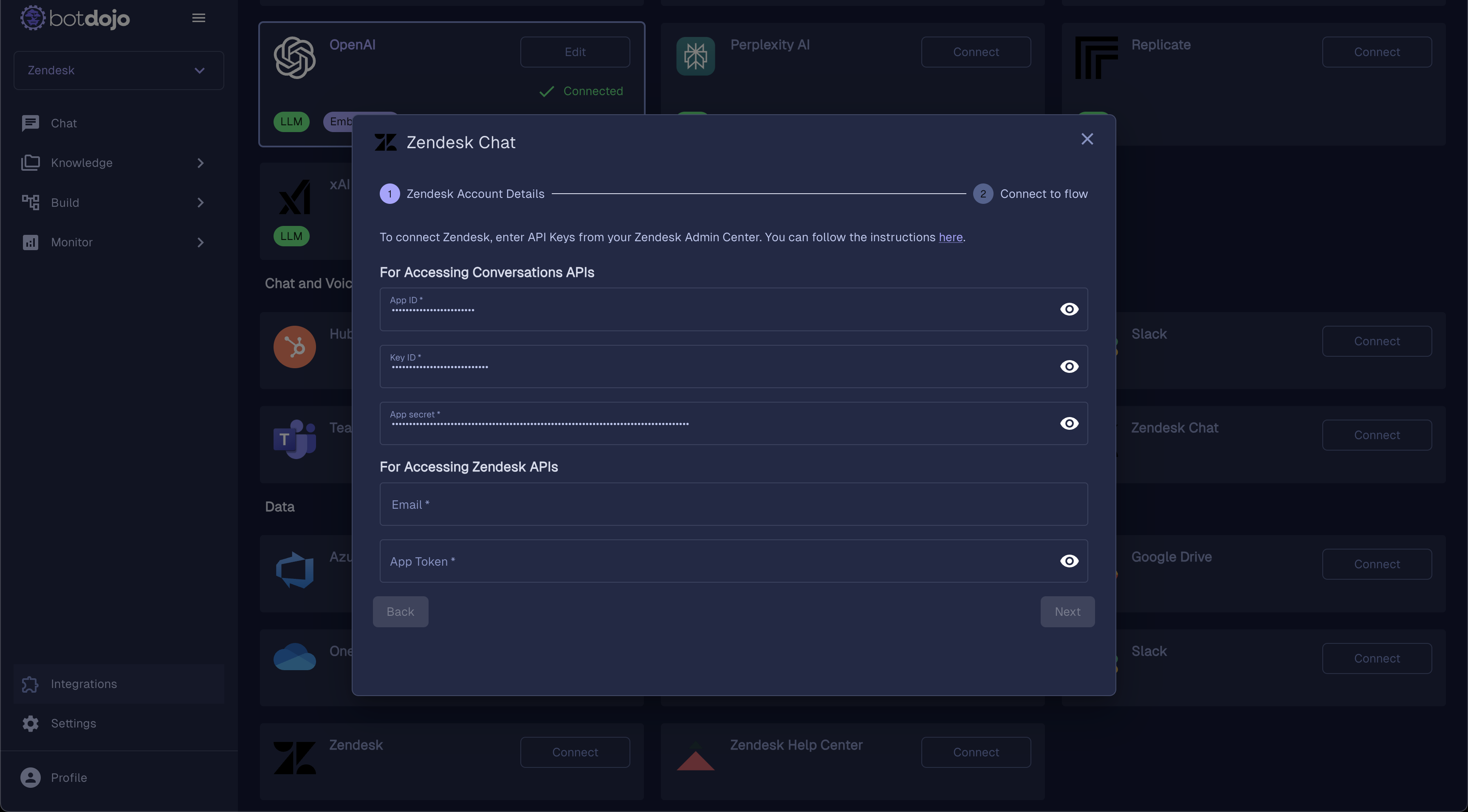Click the xAI logo icon
1468x812 pixels.
click(294, 197)
